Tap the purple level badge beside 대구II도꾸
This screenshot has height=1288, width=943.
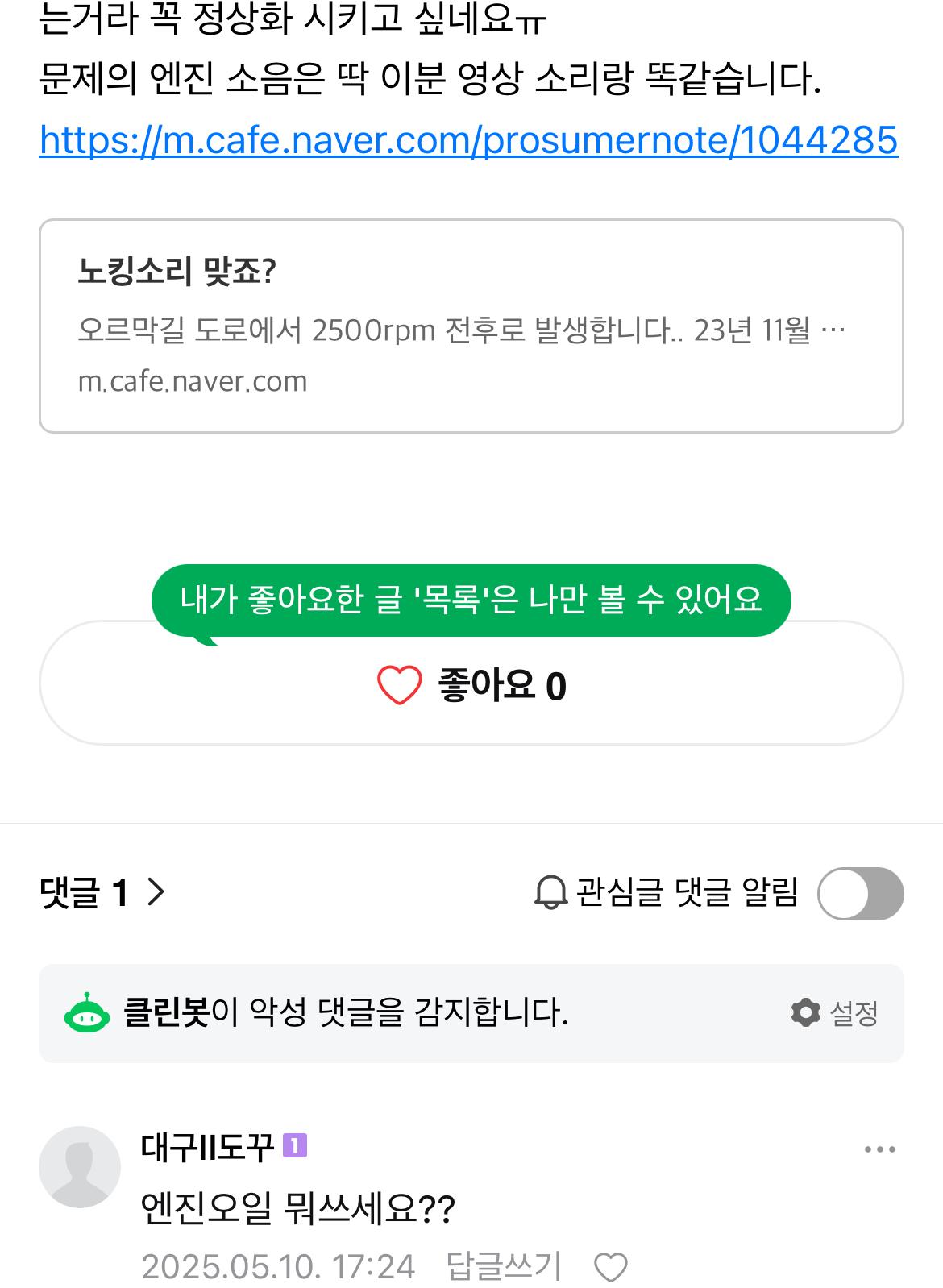295,1145
